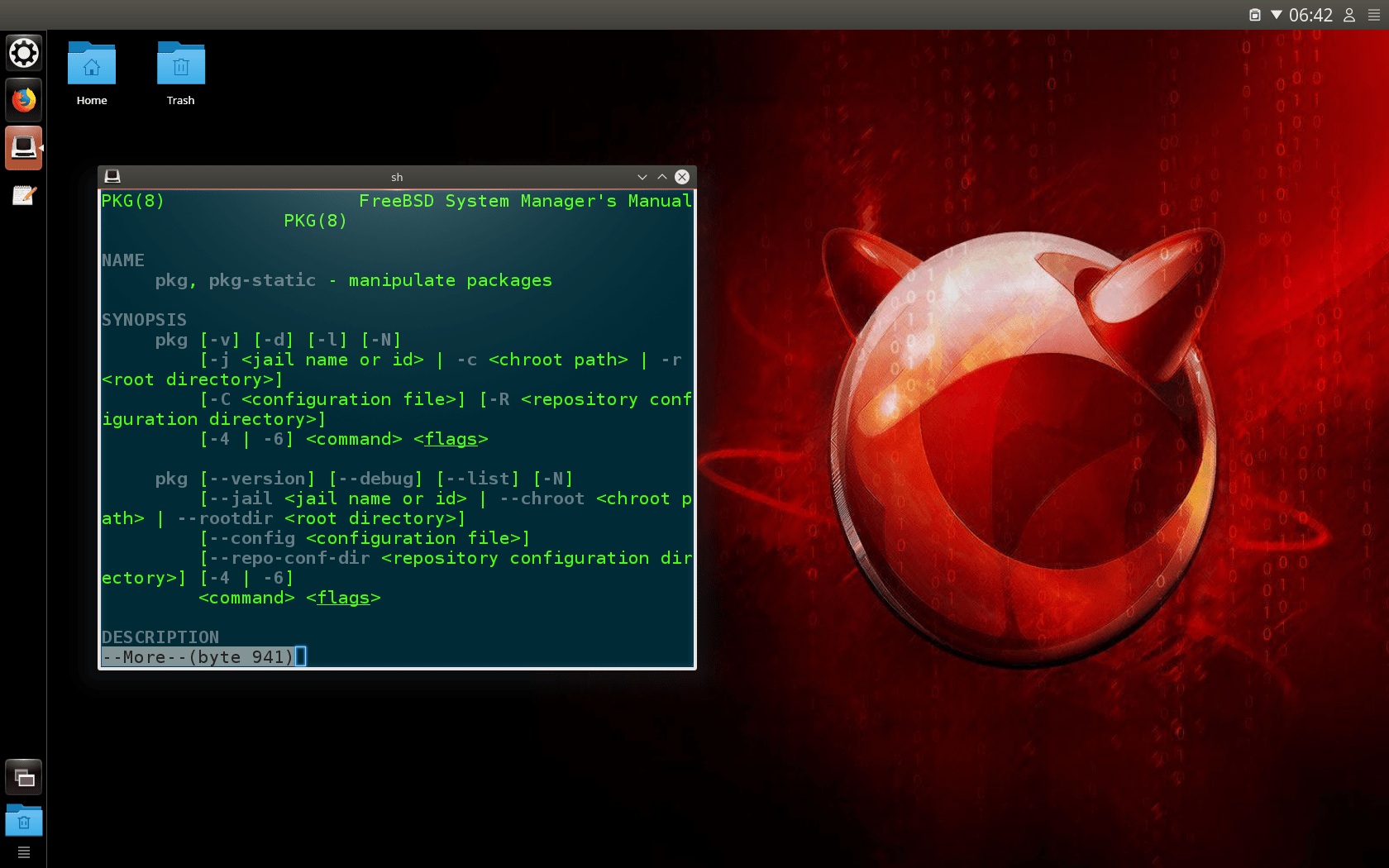The image size is (1389, 868).
Task: Open the text editor app in the dock
Action: (x=23, y=195)
